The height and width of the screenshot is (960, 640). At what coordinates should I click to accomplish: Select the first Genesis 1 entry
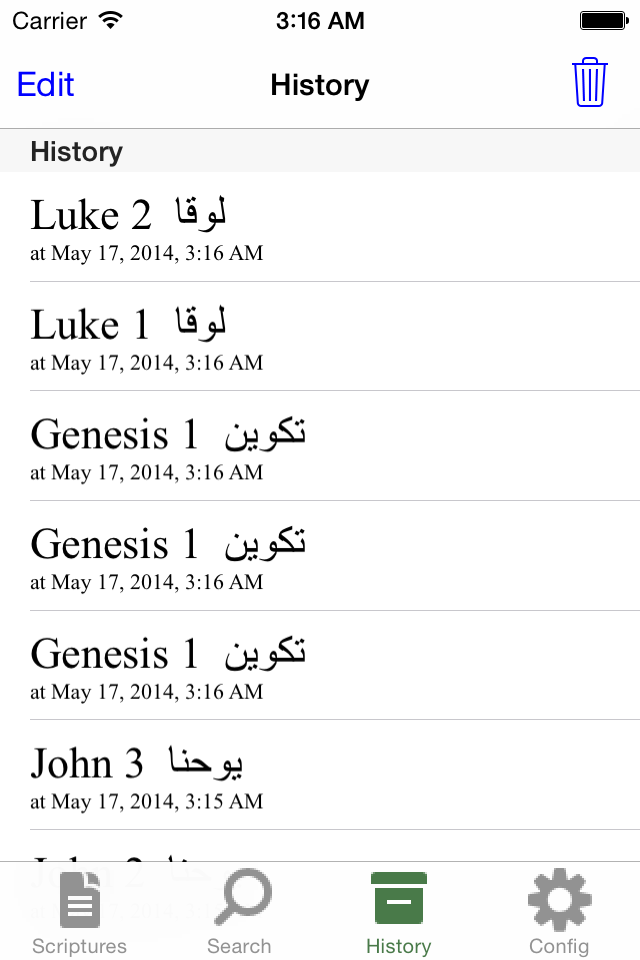click(320, 446)
